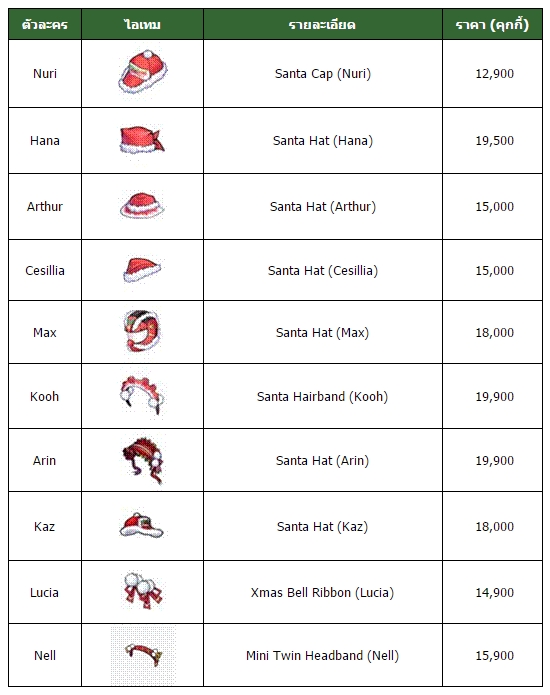The image size is (550, 695).
Task: Click Max's Santa helmet icon
Action: 142,331
